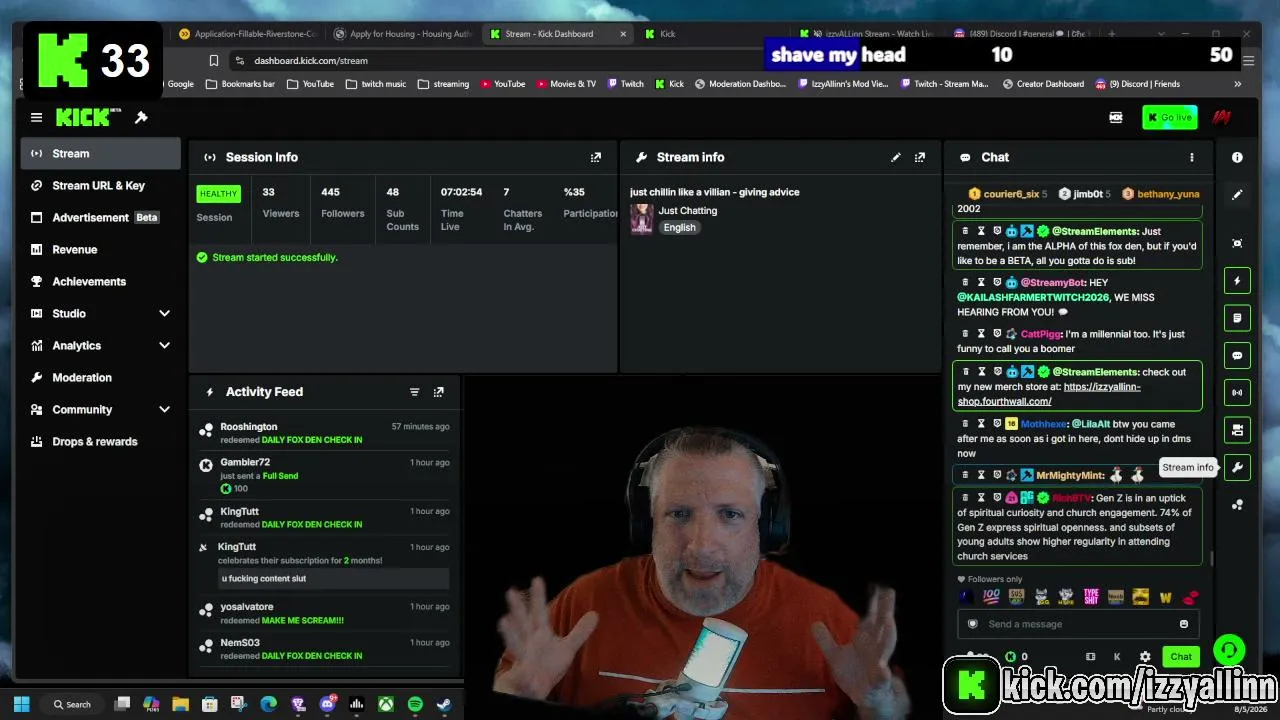Click the Send a message input field
The height and width of the screenshot is (720, 1280).
(1076, 624)
